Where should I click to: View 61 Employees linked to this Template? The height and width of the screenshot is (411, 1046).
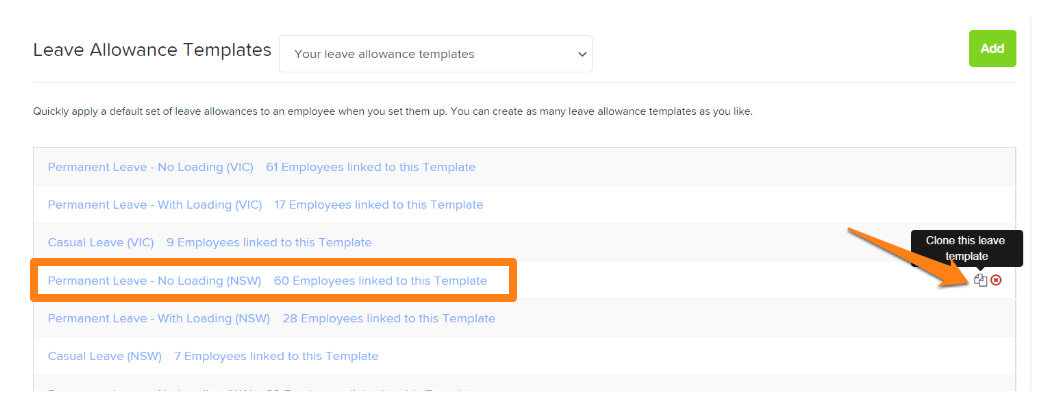click(x=371, y=167)
